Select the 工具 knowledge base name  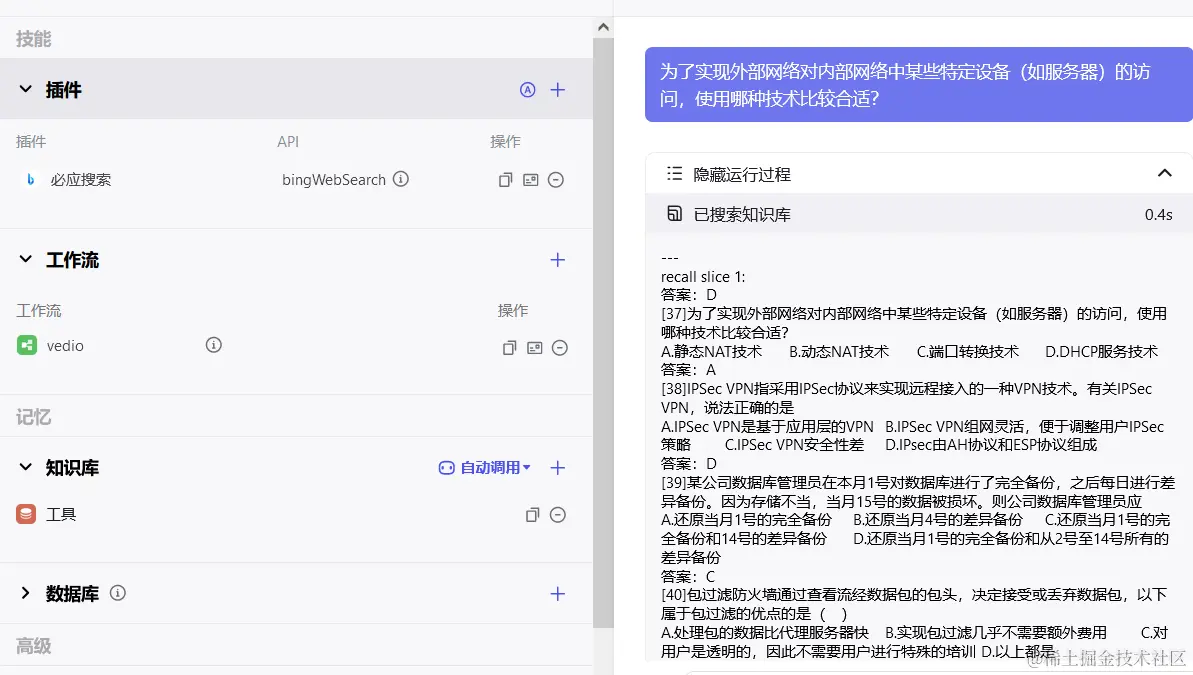point(61,514)
